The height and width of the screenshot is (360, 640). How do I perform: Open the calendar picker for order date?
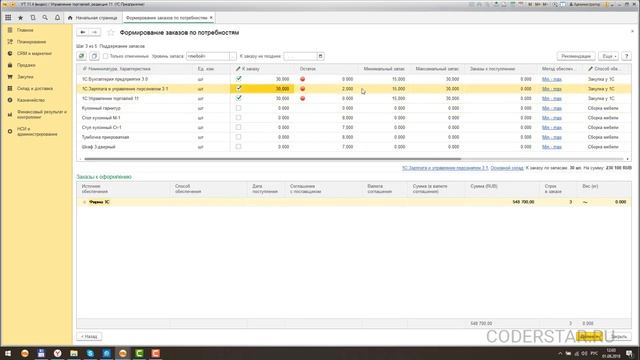[320, 56]
